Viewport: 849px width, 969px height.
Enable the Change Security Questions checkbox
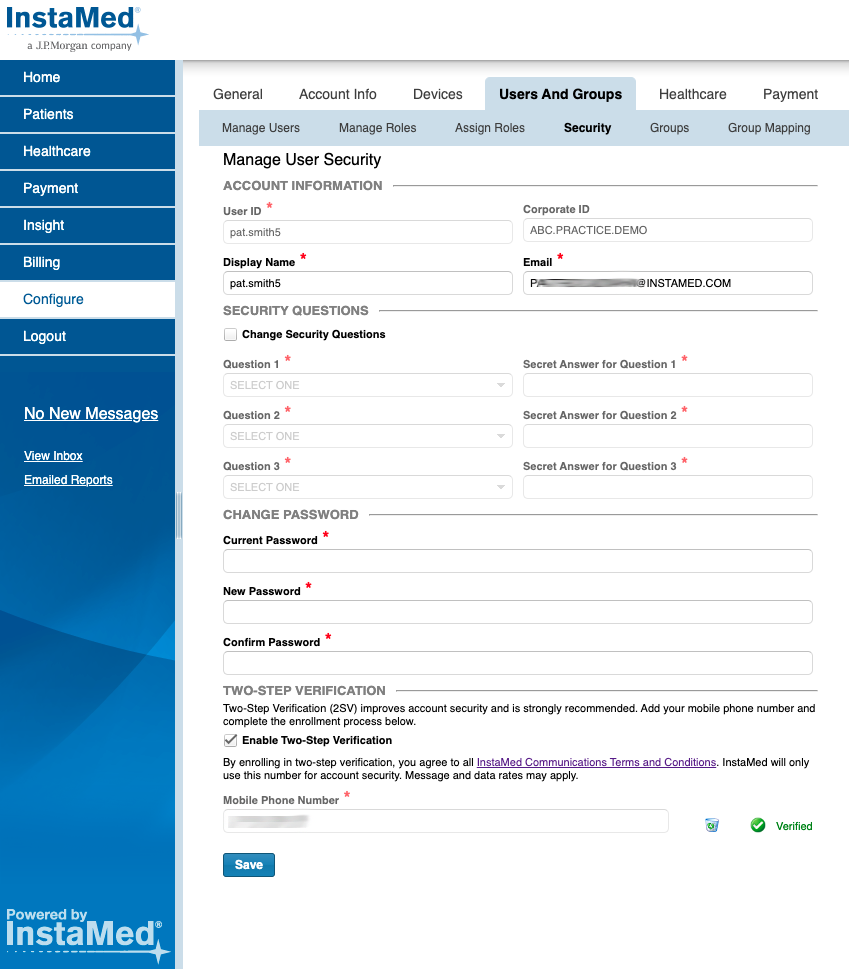(x=230, y=334)
